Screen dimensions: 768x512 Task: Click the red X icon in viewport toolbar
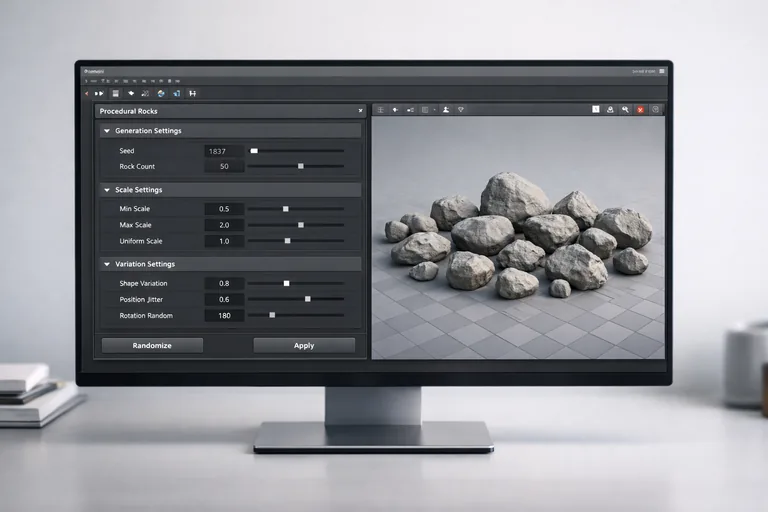(x=640, y=109)
